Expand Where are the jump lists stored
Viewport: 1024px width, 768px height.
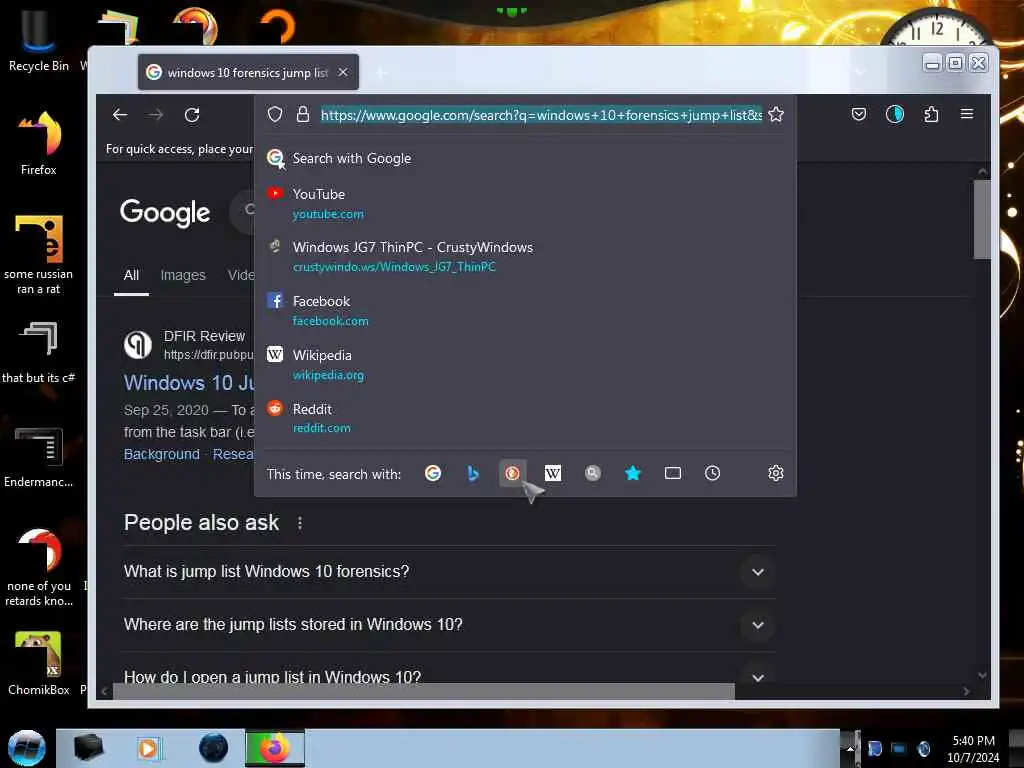point(449,624)
